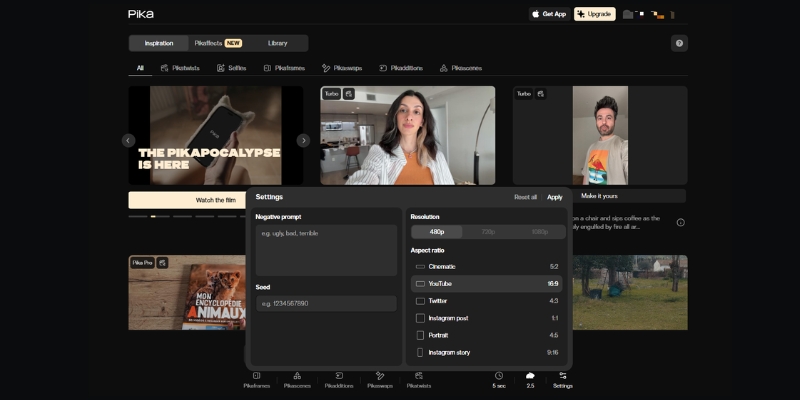
Task: Click icon beside Turbo badge on woman video
Action: tap(348, 94)
